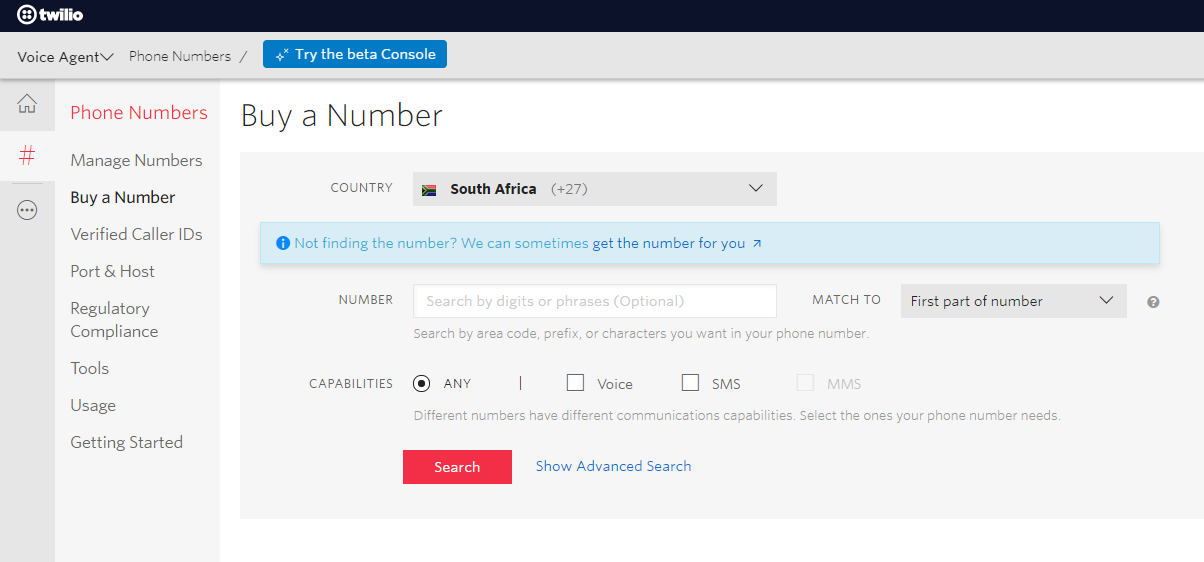Click 'get the number for you' link

669,243
